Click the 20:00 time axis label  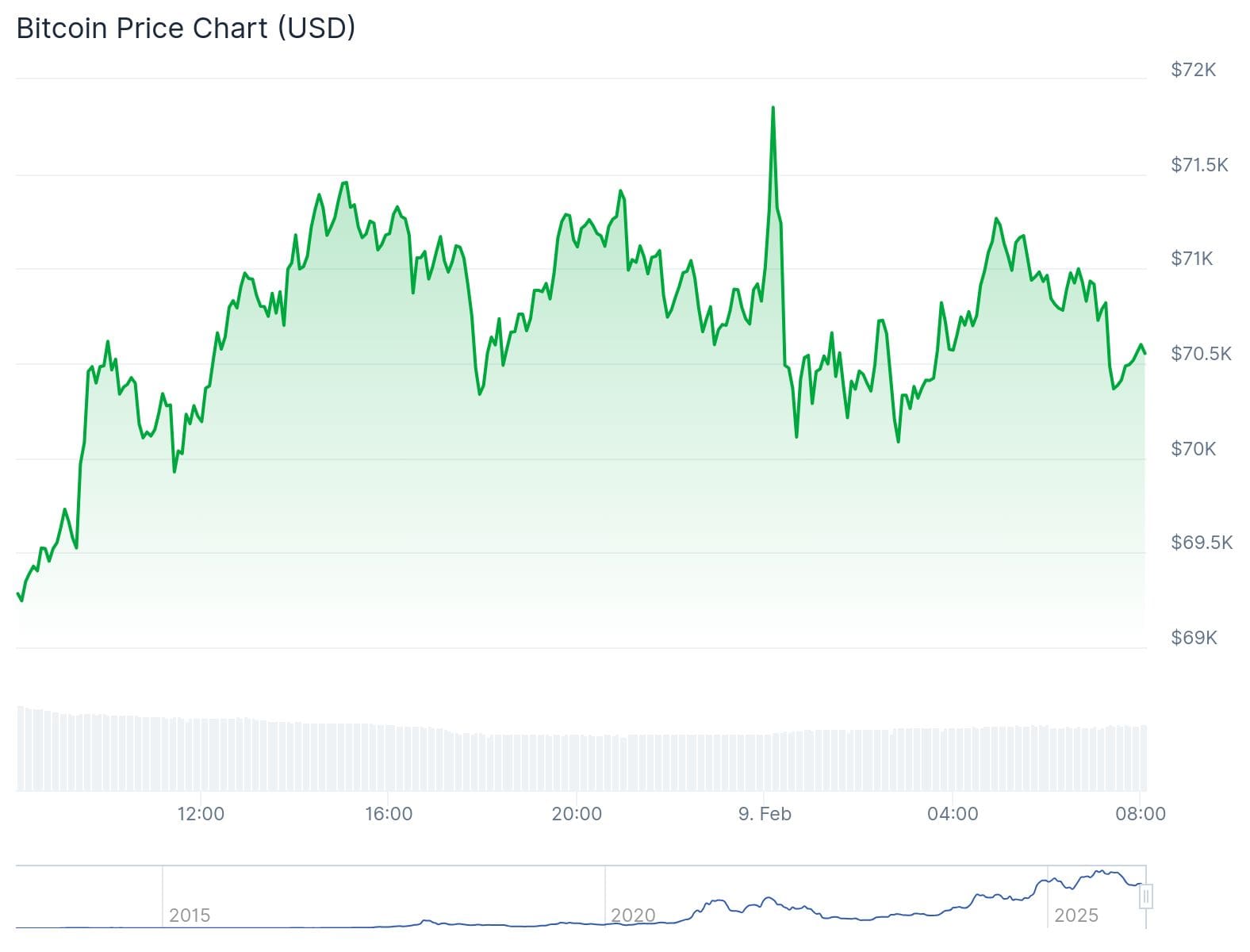click(x=577, y=814)
